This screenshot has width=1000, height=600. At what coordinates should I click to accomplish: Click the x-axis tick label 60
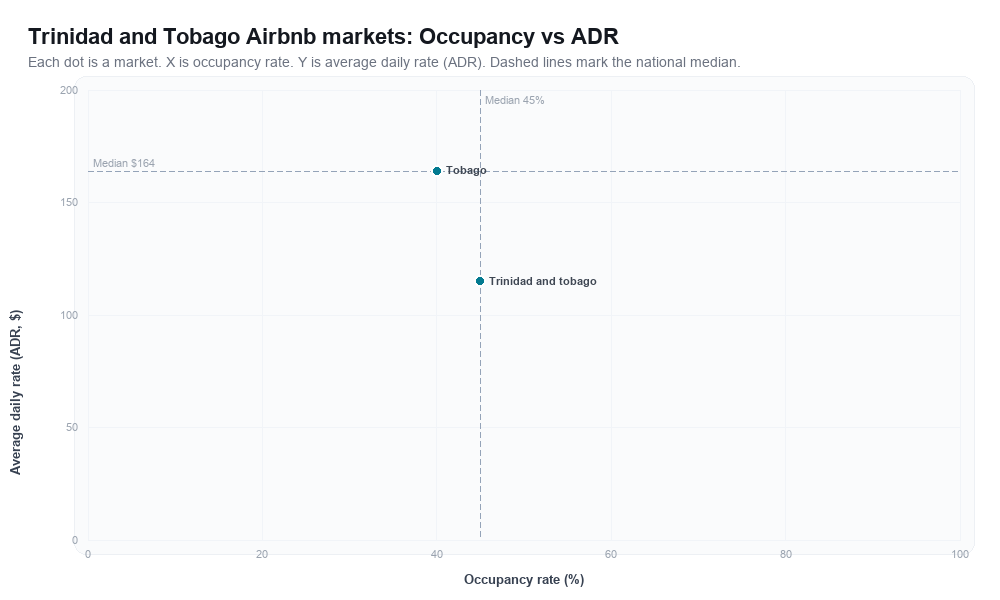[x=611, y=555]
